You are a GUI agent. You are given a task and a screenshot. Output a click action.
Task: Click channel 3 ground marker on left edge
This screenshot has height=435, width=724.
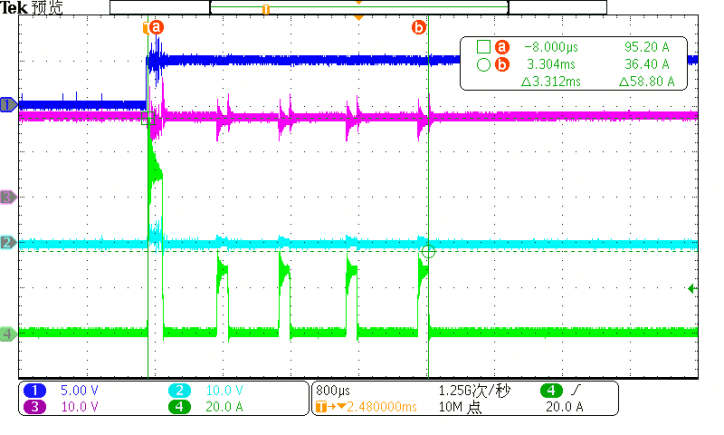[8, 197]
